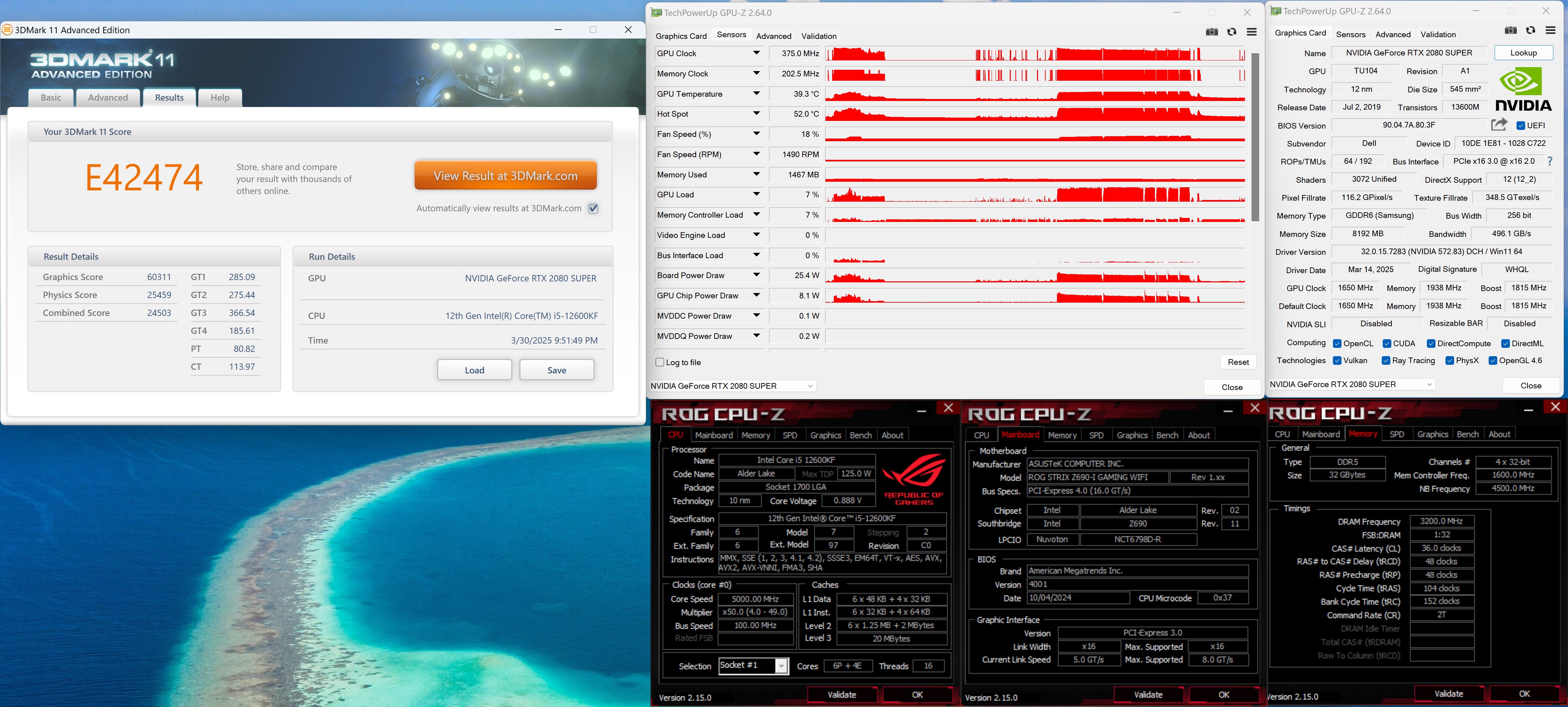Toggle automatically view results at 3DMark.com checkbox
1568x707 pixels.
click(x=593, y=208)
